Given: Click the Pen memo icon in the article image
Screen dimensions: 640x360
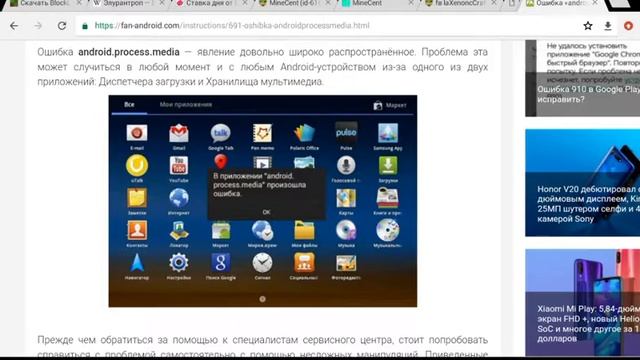Looking at the screenshot, I should 262,133.
